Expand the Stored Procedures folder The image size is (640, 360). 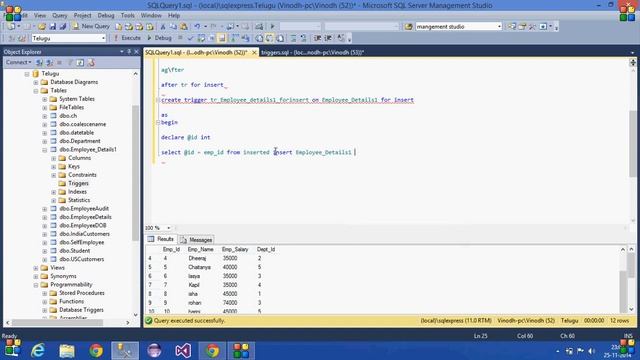coord(45,293)
